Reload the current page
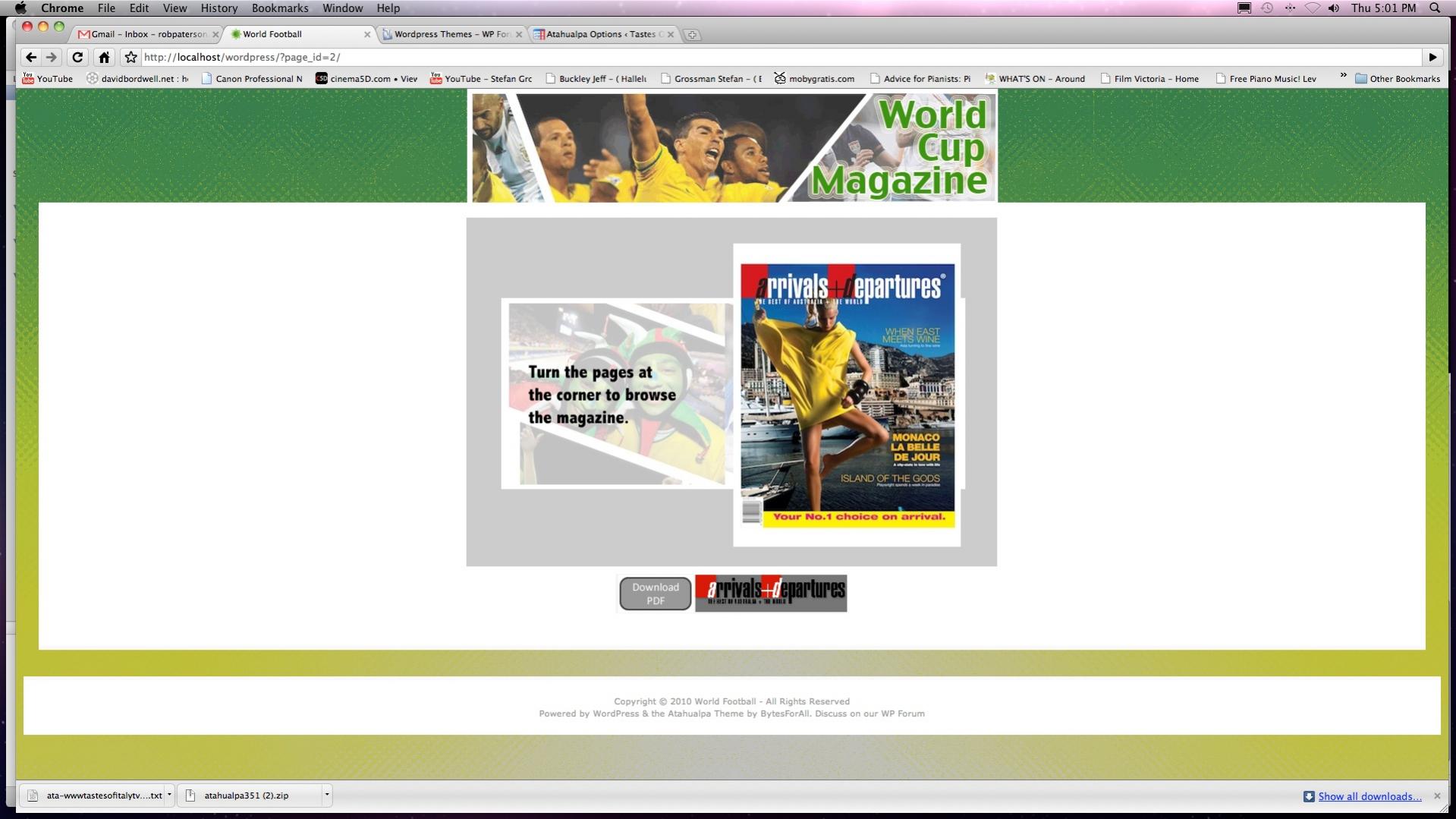The width and height of the screenshot is (1456, 819). tap(77, 57)
